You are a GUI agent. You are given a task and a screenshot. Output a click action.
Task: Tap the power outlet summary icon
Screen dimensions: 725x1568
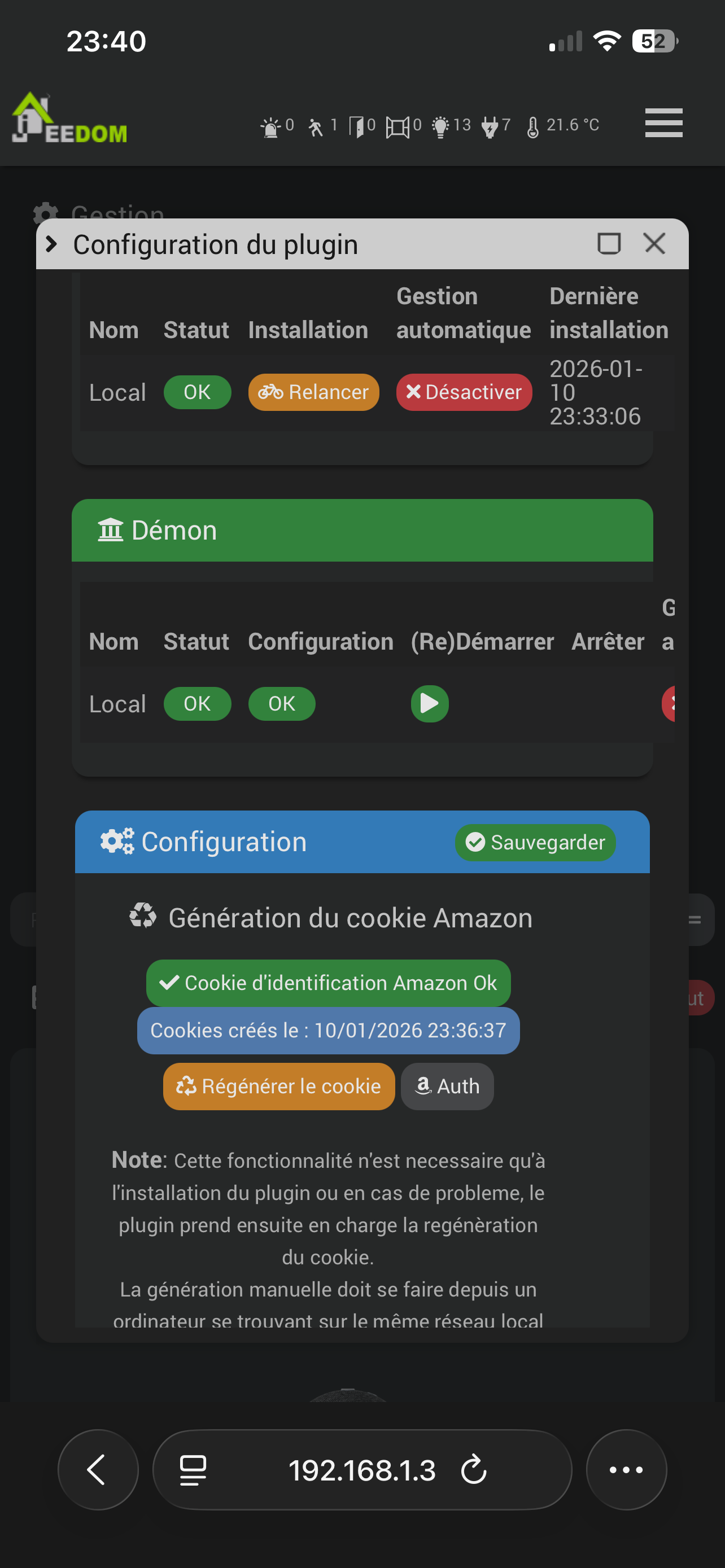coord(490,126)
